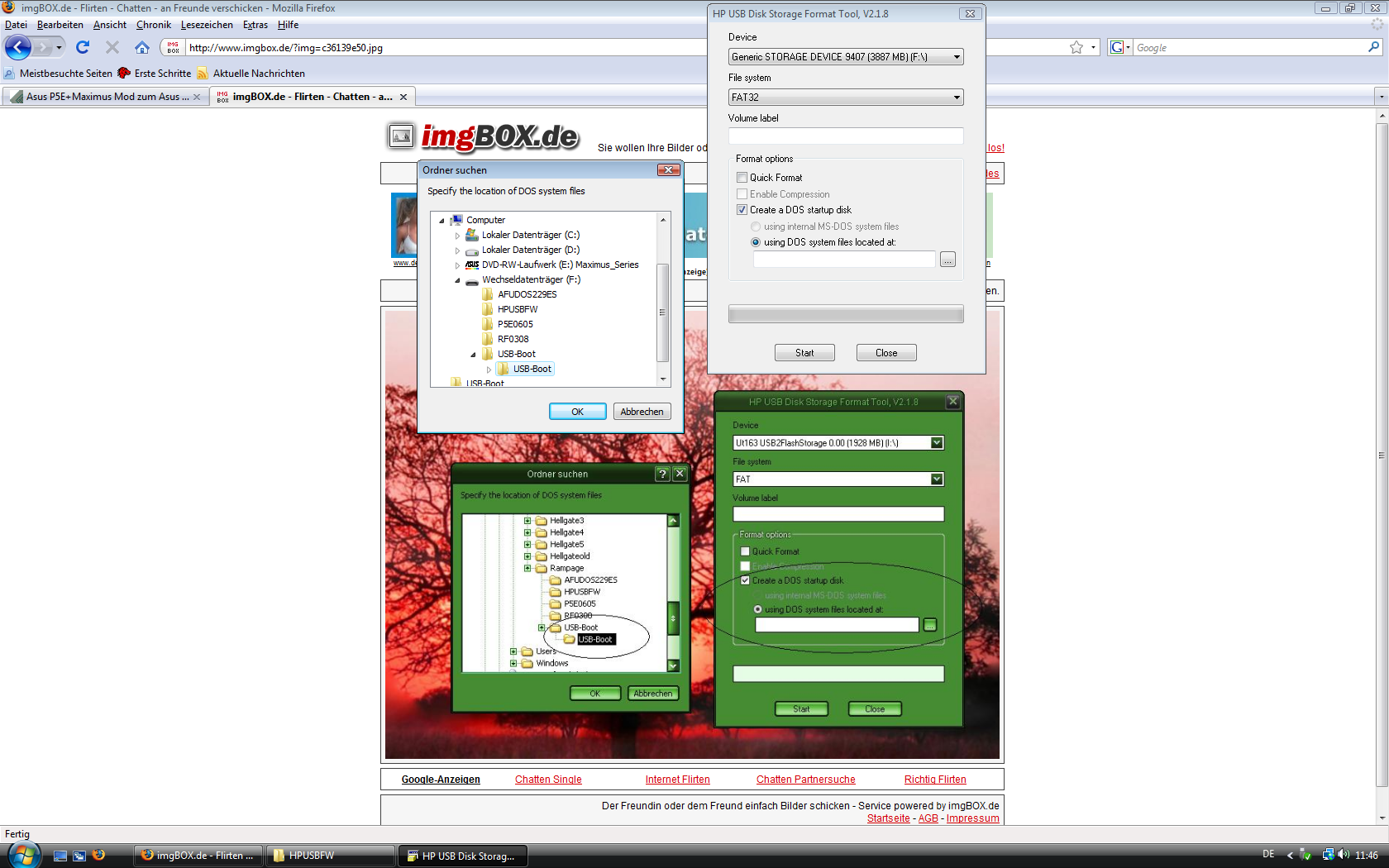Collapse the USB-Boot parent folder
The width and height of the screenshot is (1389, 868).
(473, 355)
